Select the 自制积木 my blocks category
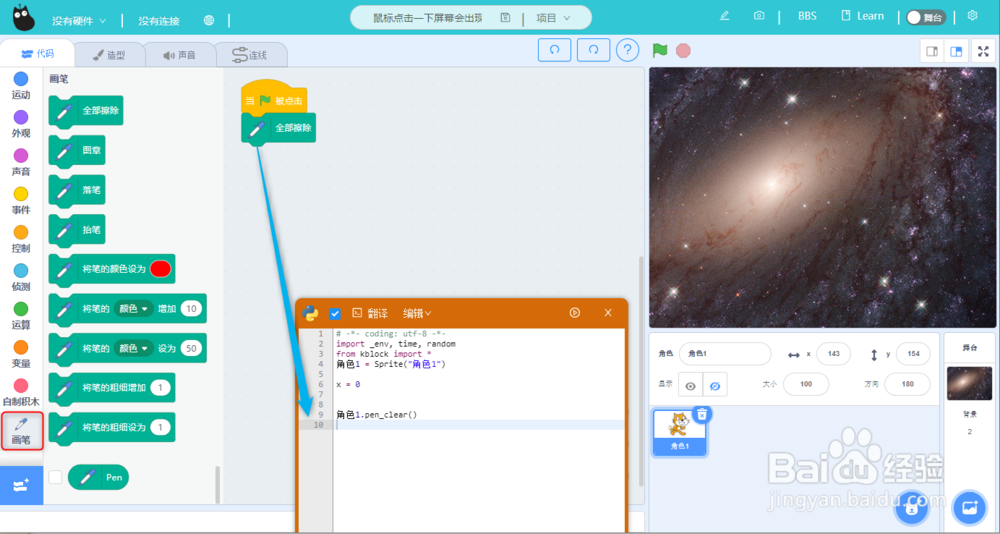Screen dimensions: 1000x534 coord(21,392)
